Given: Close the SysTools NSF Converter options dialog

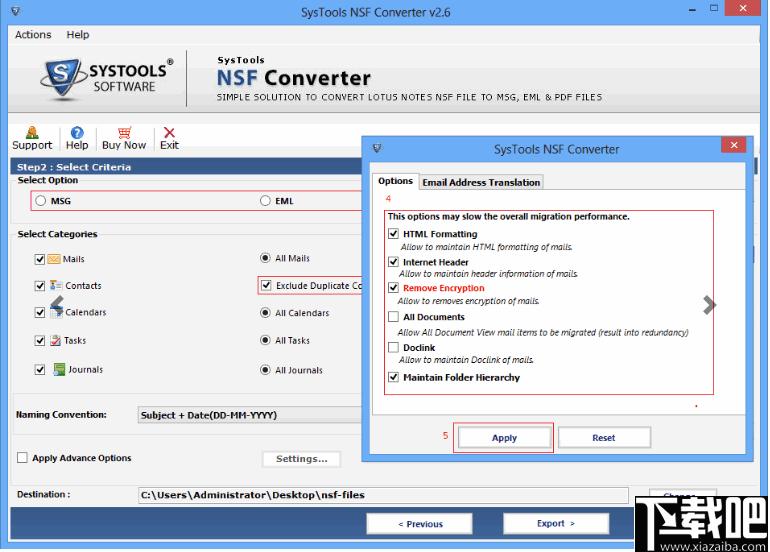Looking at the screenshot, I should point(734,145).
